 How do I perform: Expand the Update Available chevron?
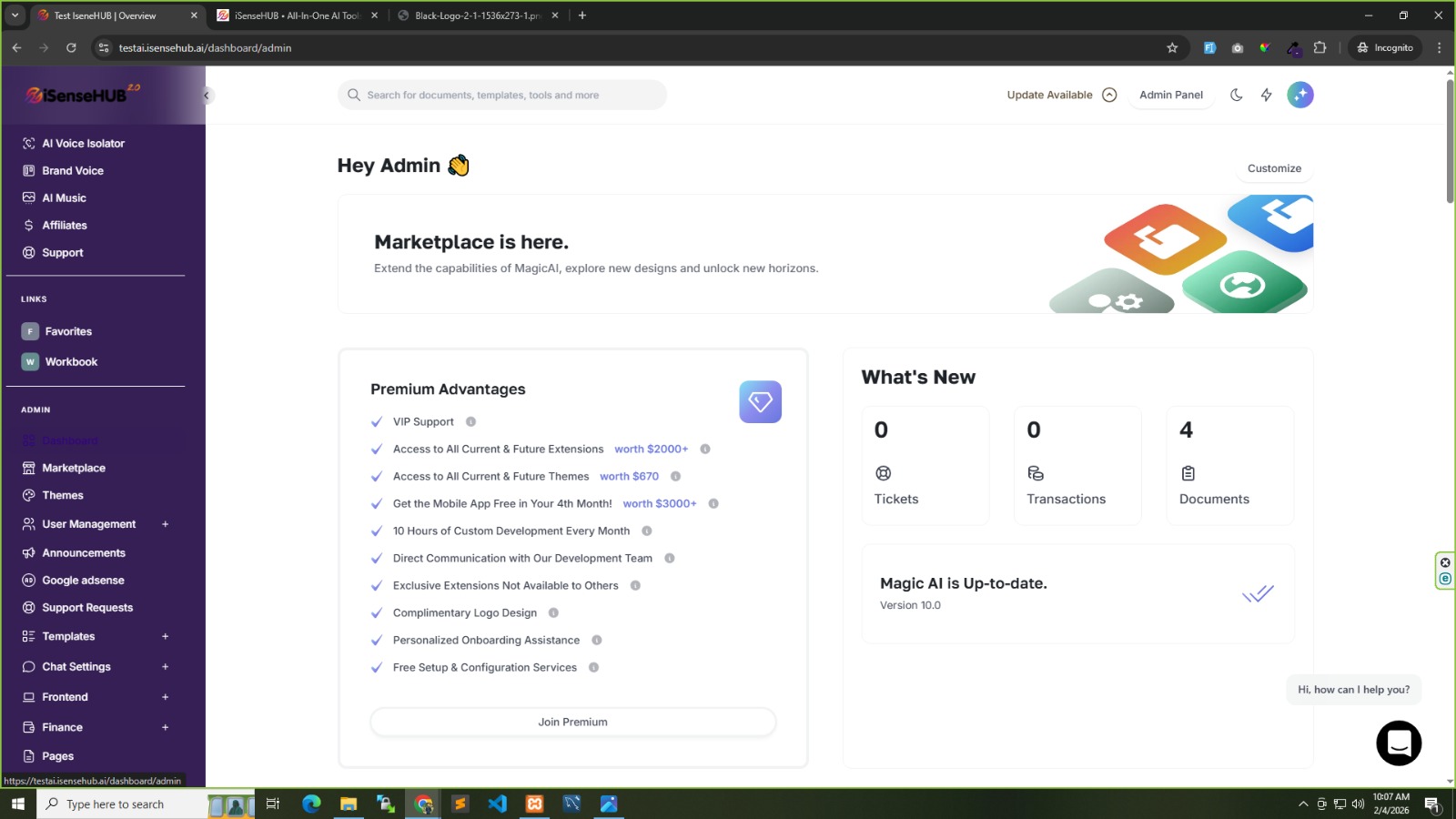pyautogui.click(x=1109, y=95)
